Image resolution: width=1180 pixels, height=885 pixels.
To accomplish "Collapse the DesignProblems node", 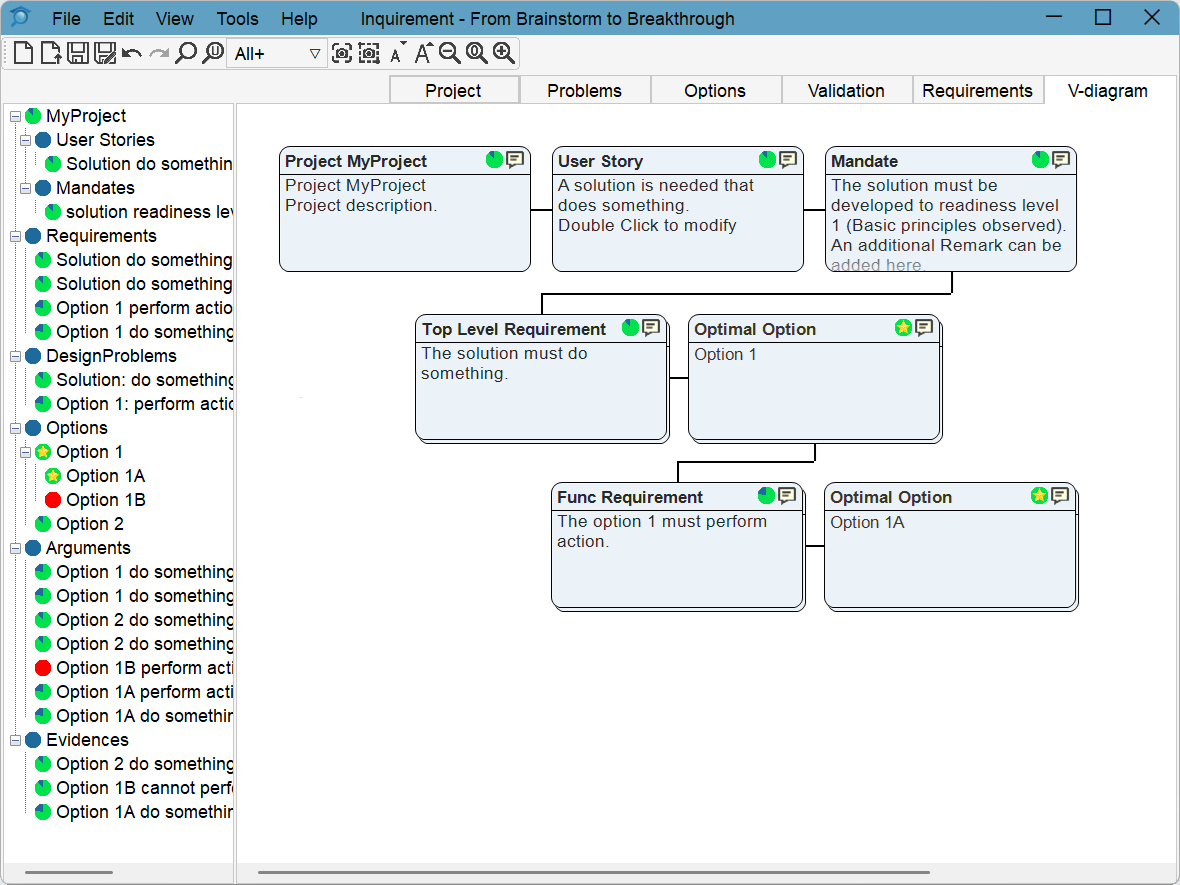I will point(15,356).
